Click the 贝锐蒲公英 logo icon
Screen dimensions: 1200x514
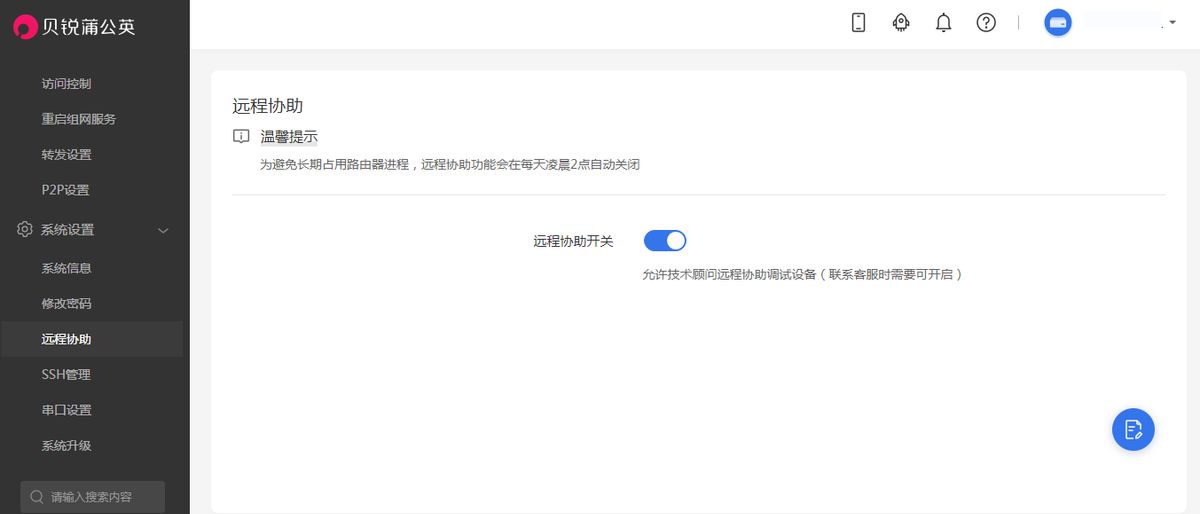(25, 27)
